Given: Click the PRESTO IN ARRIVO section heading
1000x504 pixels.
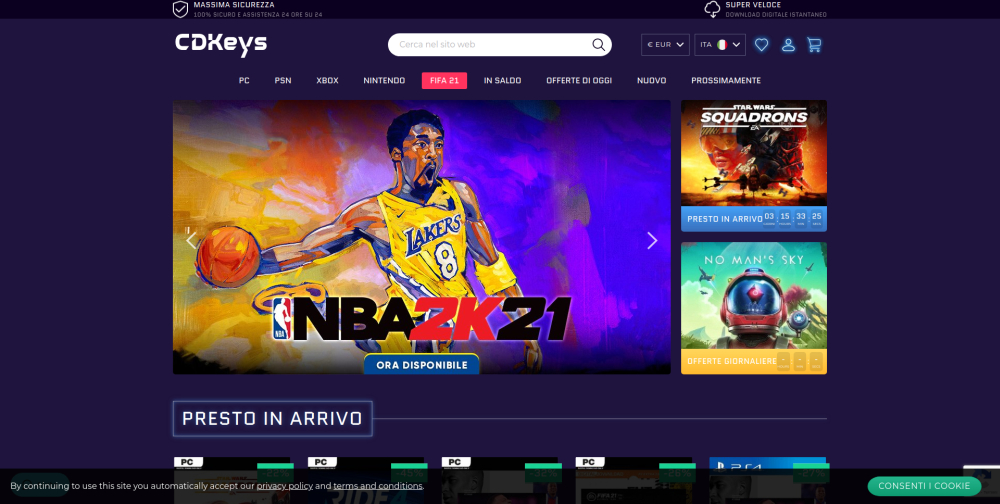Looking at the screenshot, I should pos(272,419).
